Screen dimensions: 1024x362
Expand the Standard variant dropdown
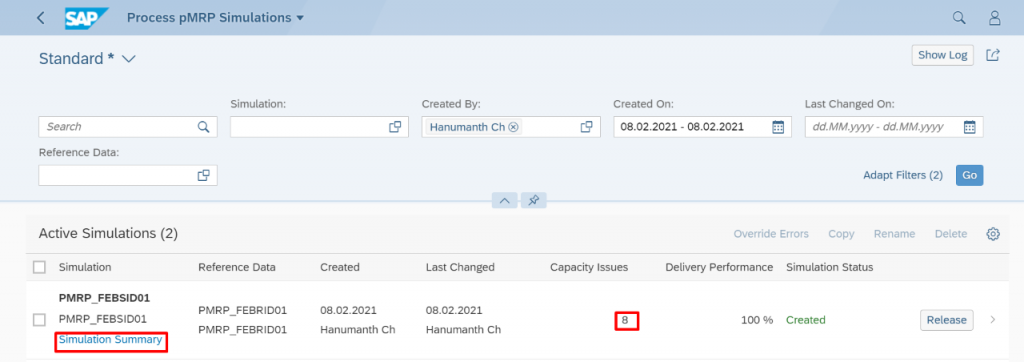pos(129,58)
